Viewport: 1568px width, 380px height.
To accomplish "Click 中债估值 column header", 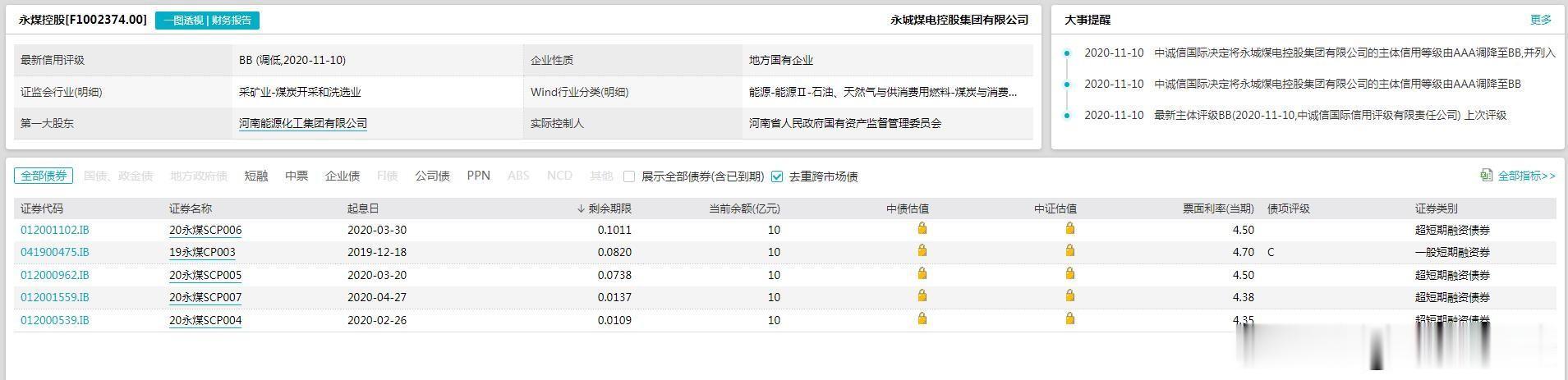I will click(908, 208).
